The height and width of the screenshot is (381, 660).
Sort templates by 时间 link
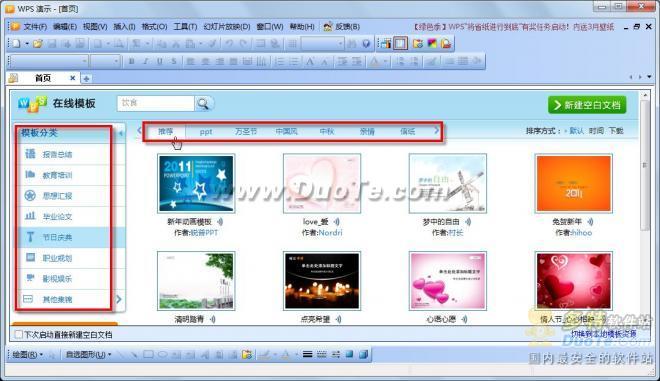(x=596, y=131)
